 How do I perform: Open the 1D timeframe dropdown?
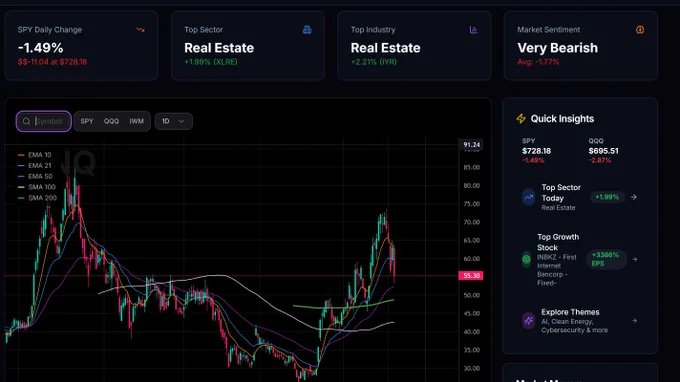click(173, 121)
